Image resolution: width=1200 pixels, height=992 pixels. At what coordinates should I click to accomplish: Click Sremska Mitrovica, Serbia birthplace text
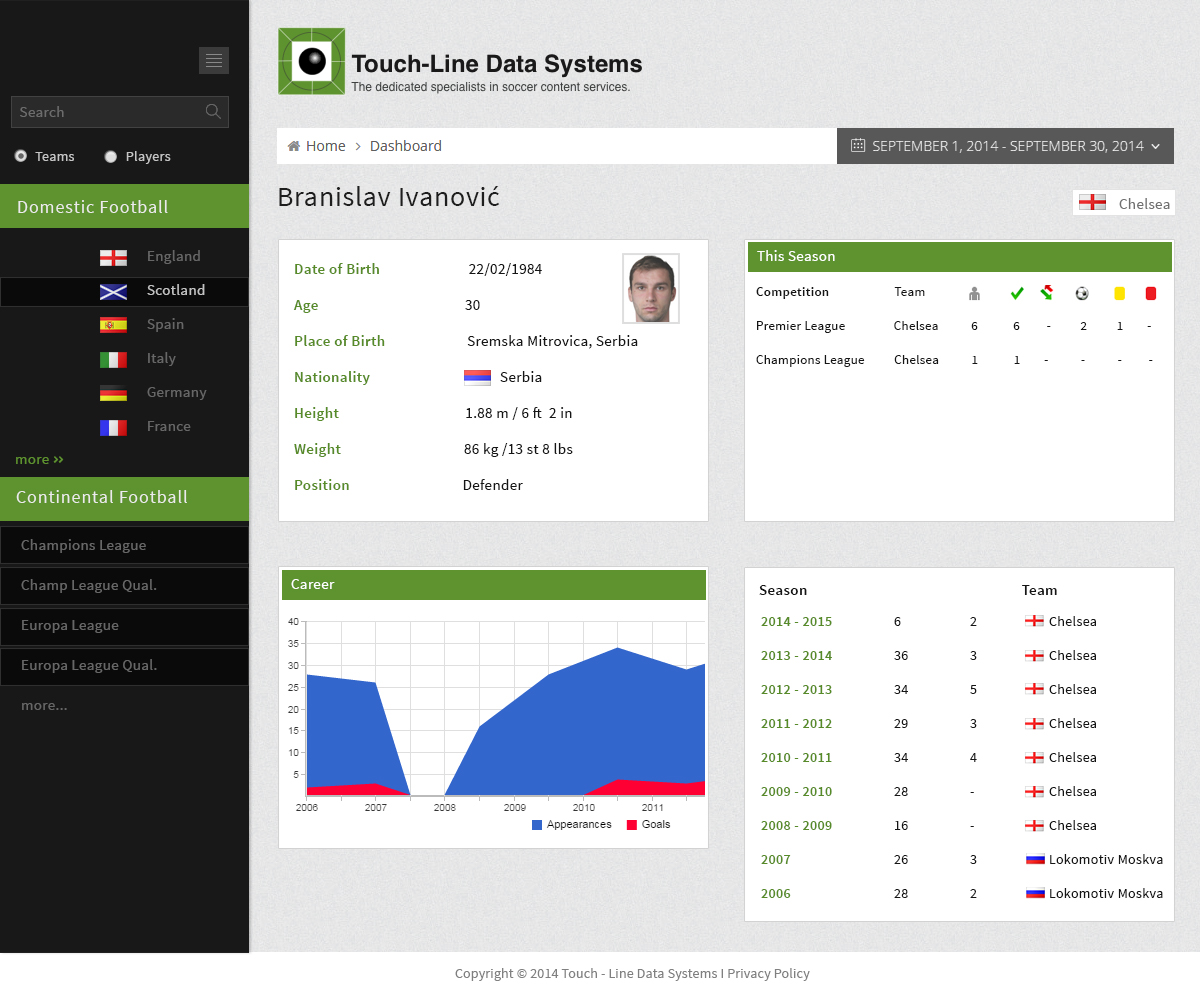pyautogui.click(x=552, y=341)
